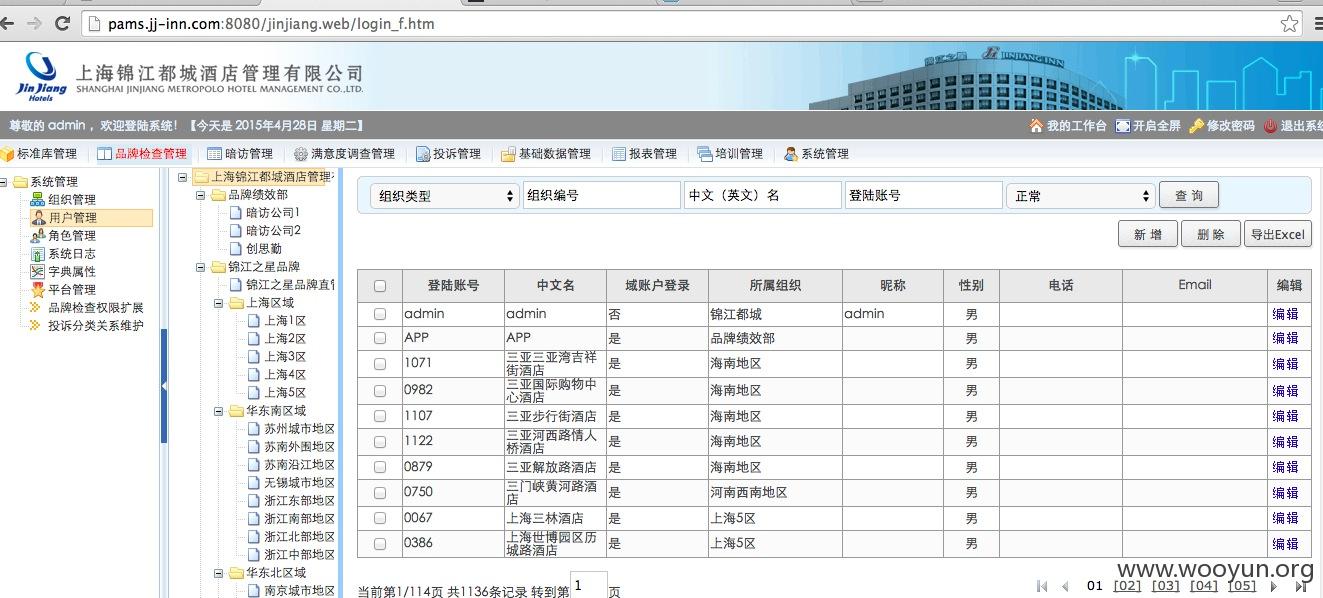
Task: Click the 查询 search button
Action: (x=1189, y=196)
